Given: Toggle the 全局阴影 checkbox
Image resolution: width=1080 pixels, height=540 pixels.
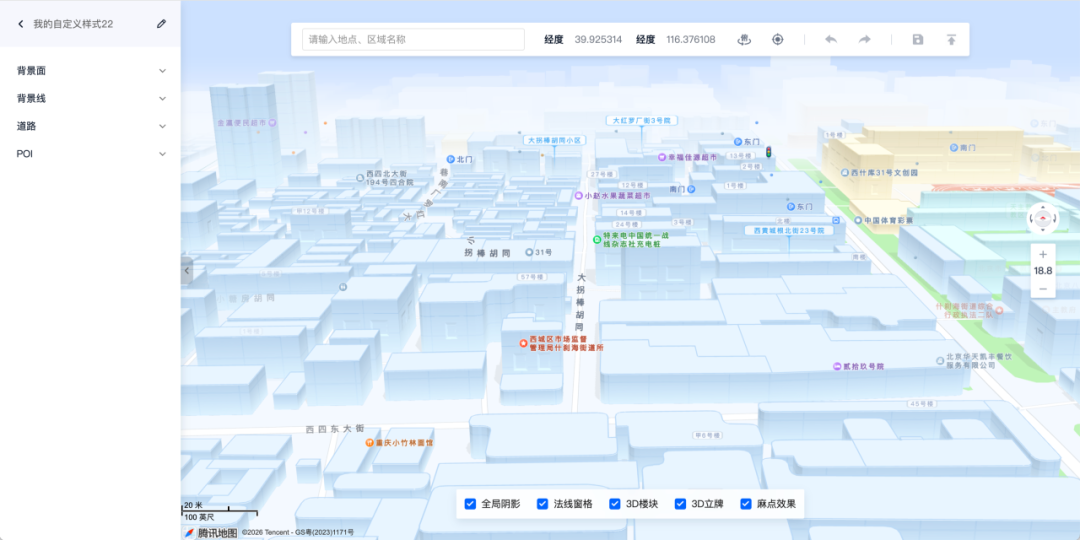Looking at the screenshot, I should [x=470, y=503].
